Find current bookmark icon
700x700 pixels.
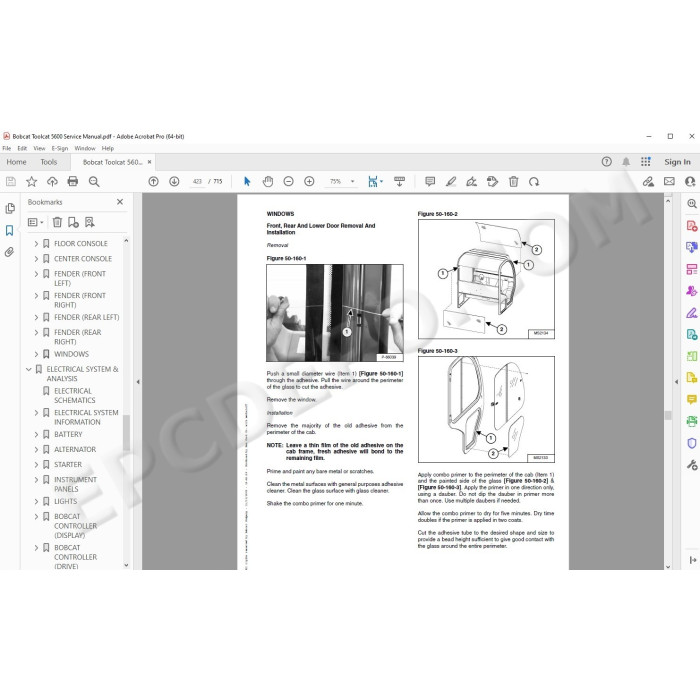(x=90, y=222)
